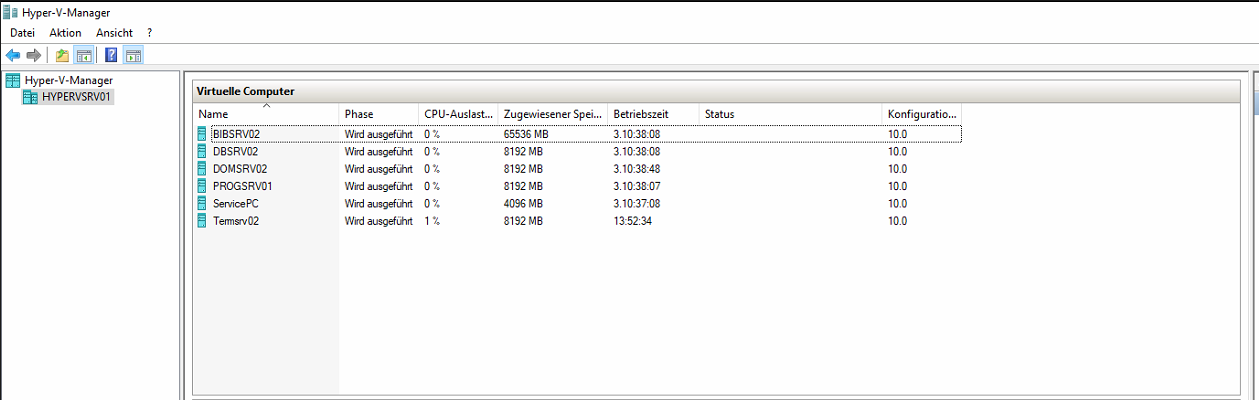Open the Datei menu
Image resolution: width=1259 pixels, height=400 pixels.
22,33
